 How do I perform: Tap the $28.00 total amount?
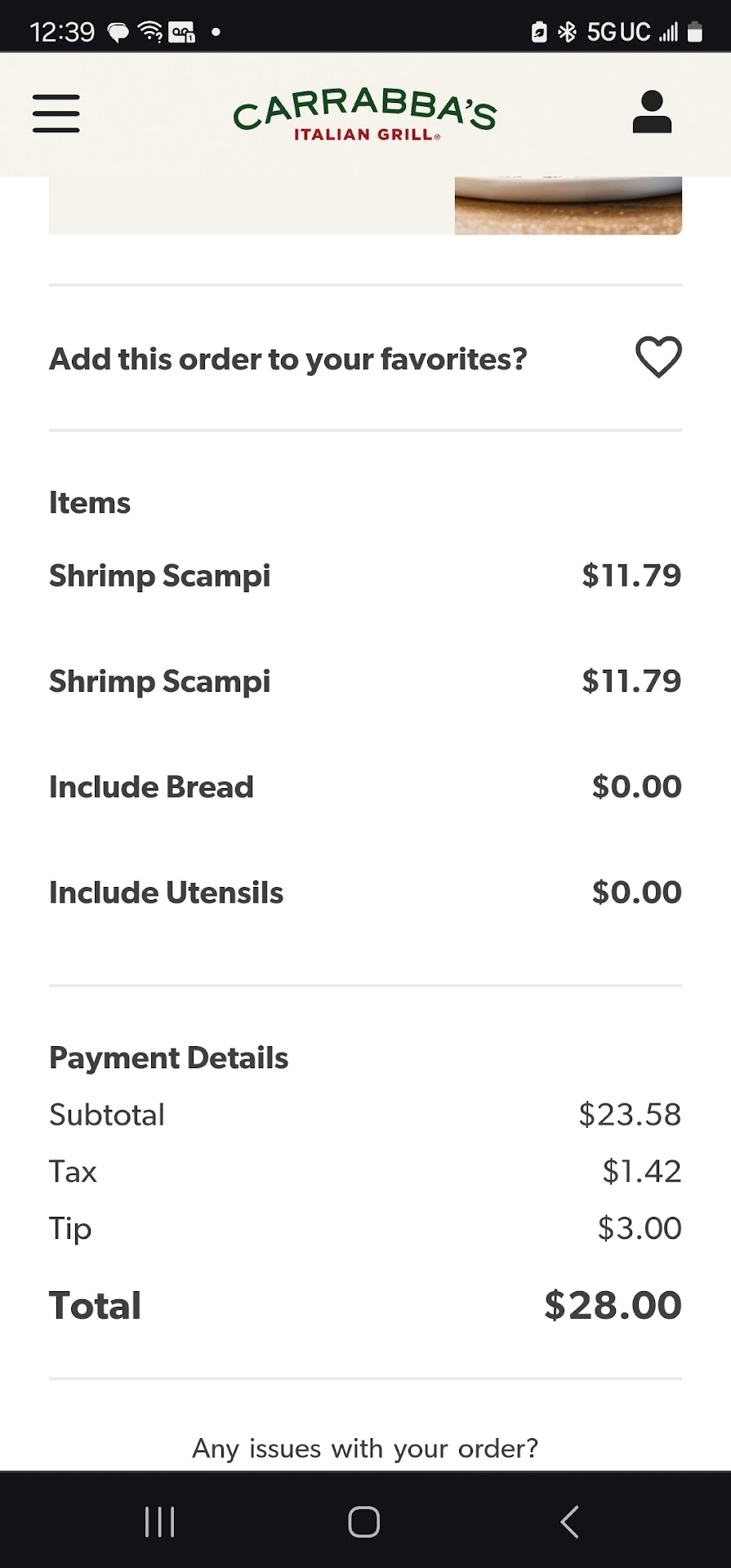click(613, 1305)
